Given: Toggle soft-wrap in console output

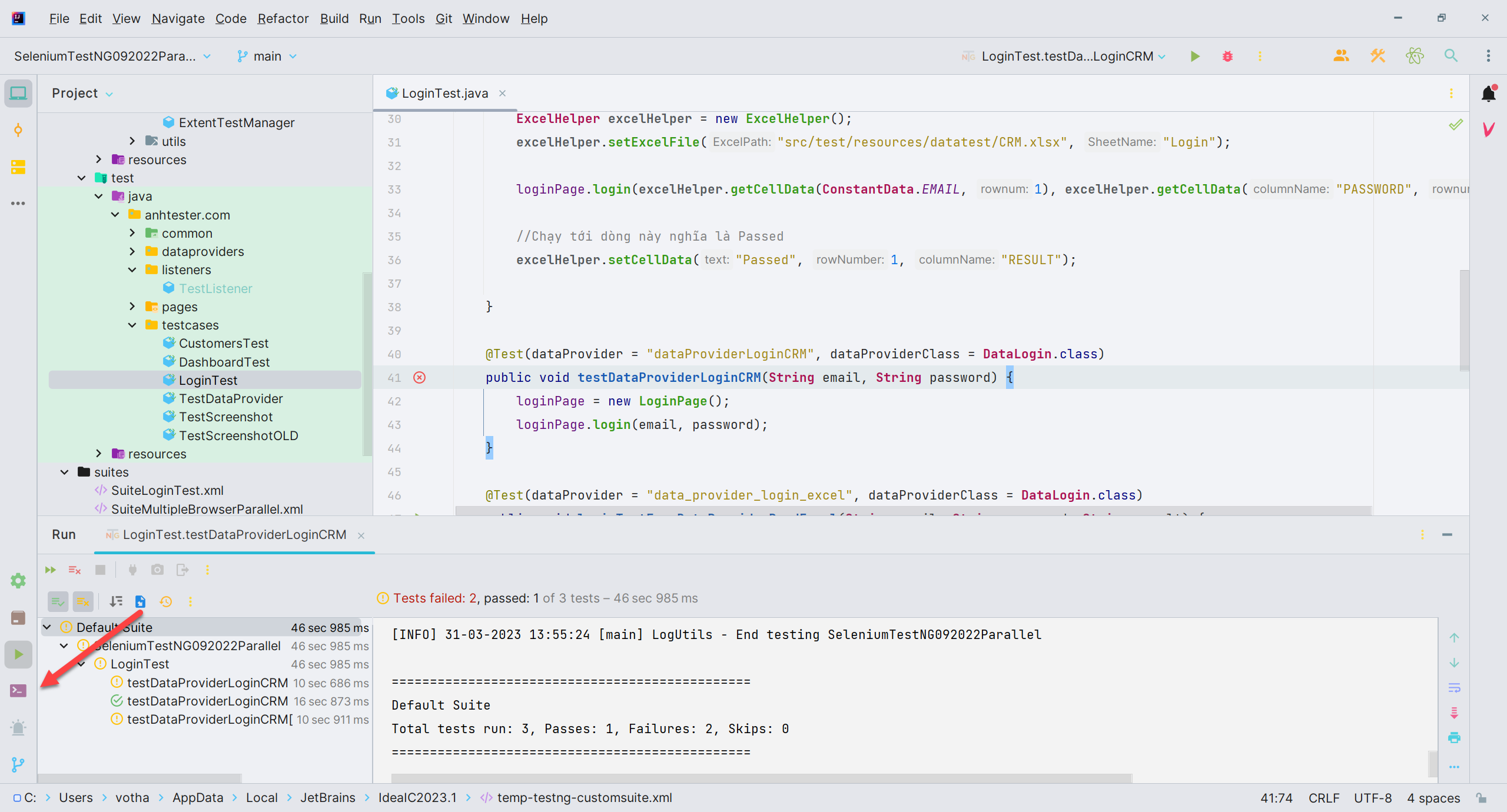Looking at the screenshot, I should (x=1454, y=688).
